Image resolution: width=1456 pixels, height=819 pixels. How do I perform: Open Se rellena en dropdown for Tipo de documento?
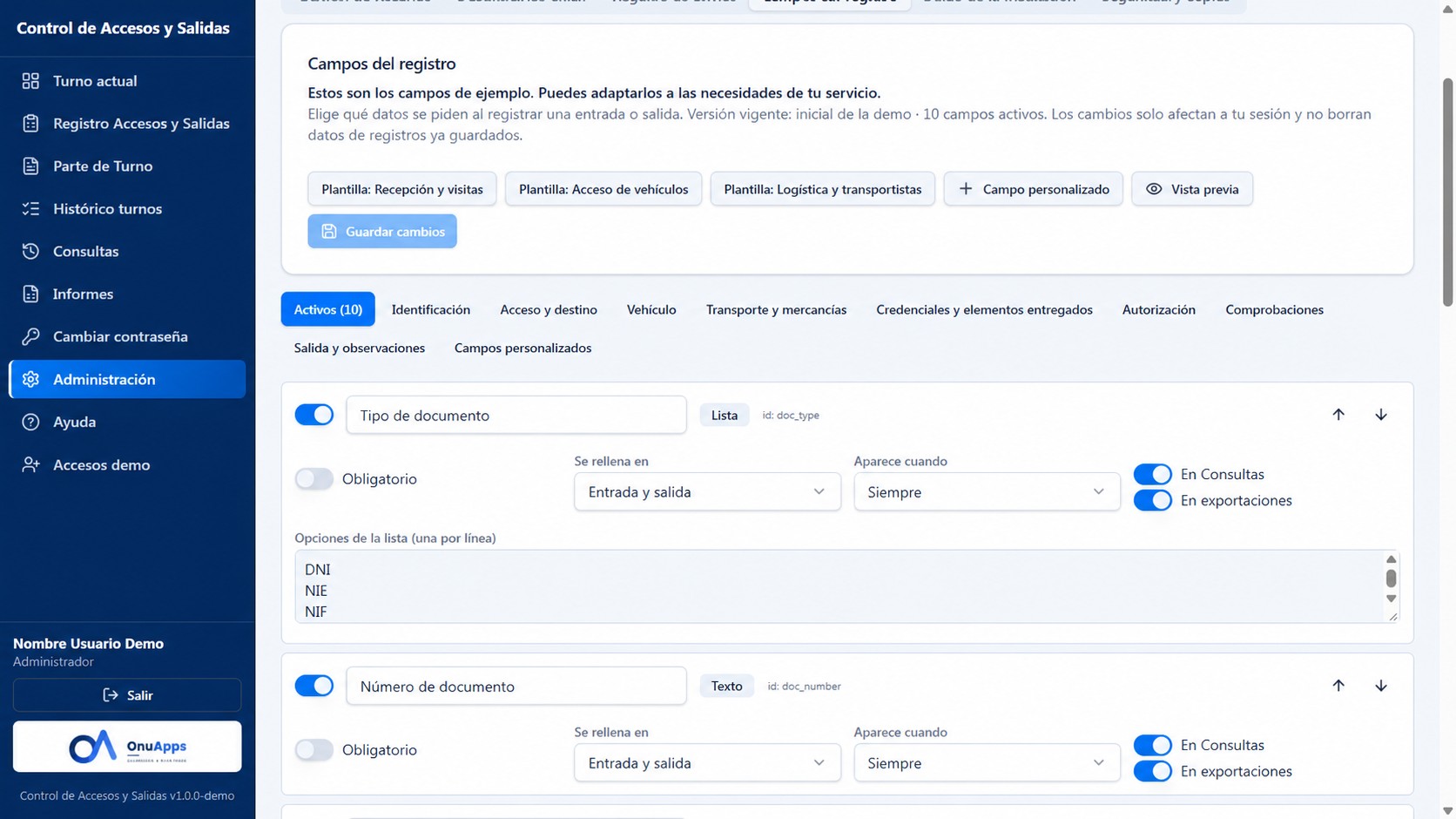tap(707, 492)
